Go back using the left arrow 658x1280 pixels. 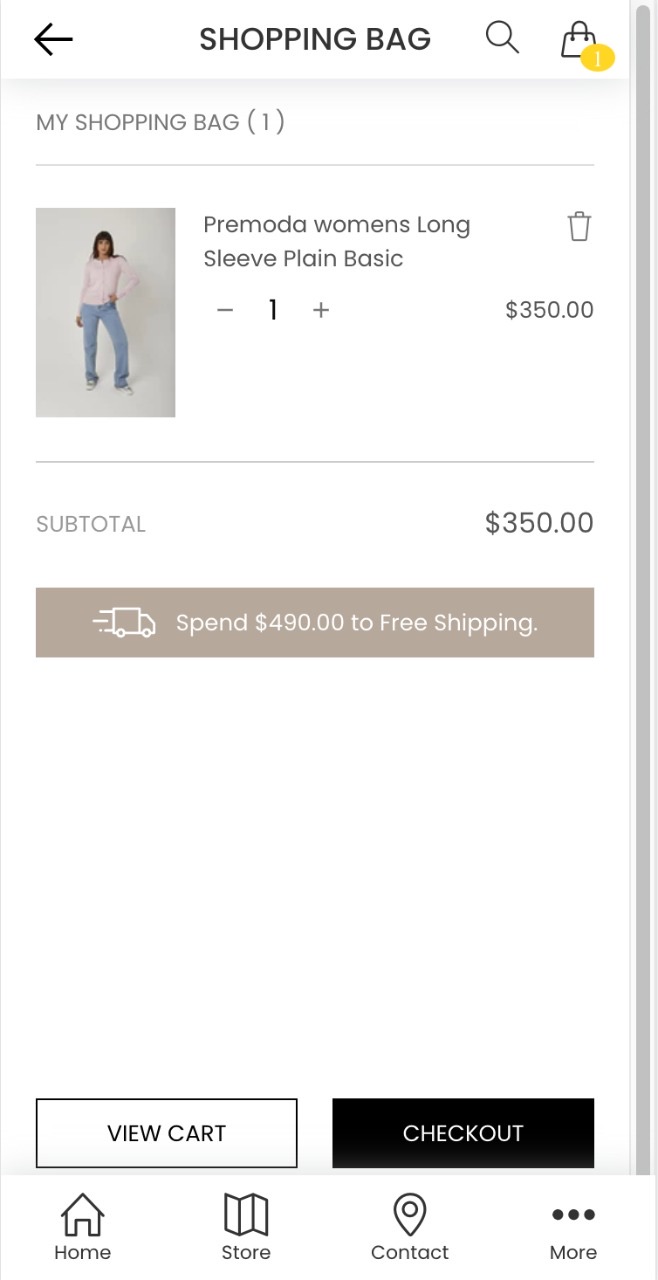pyautogui.click(x=53, y=39)
